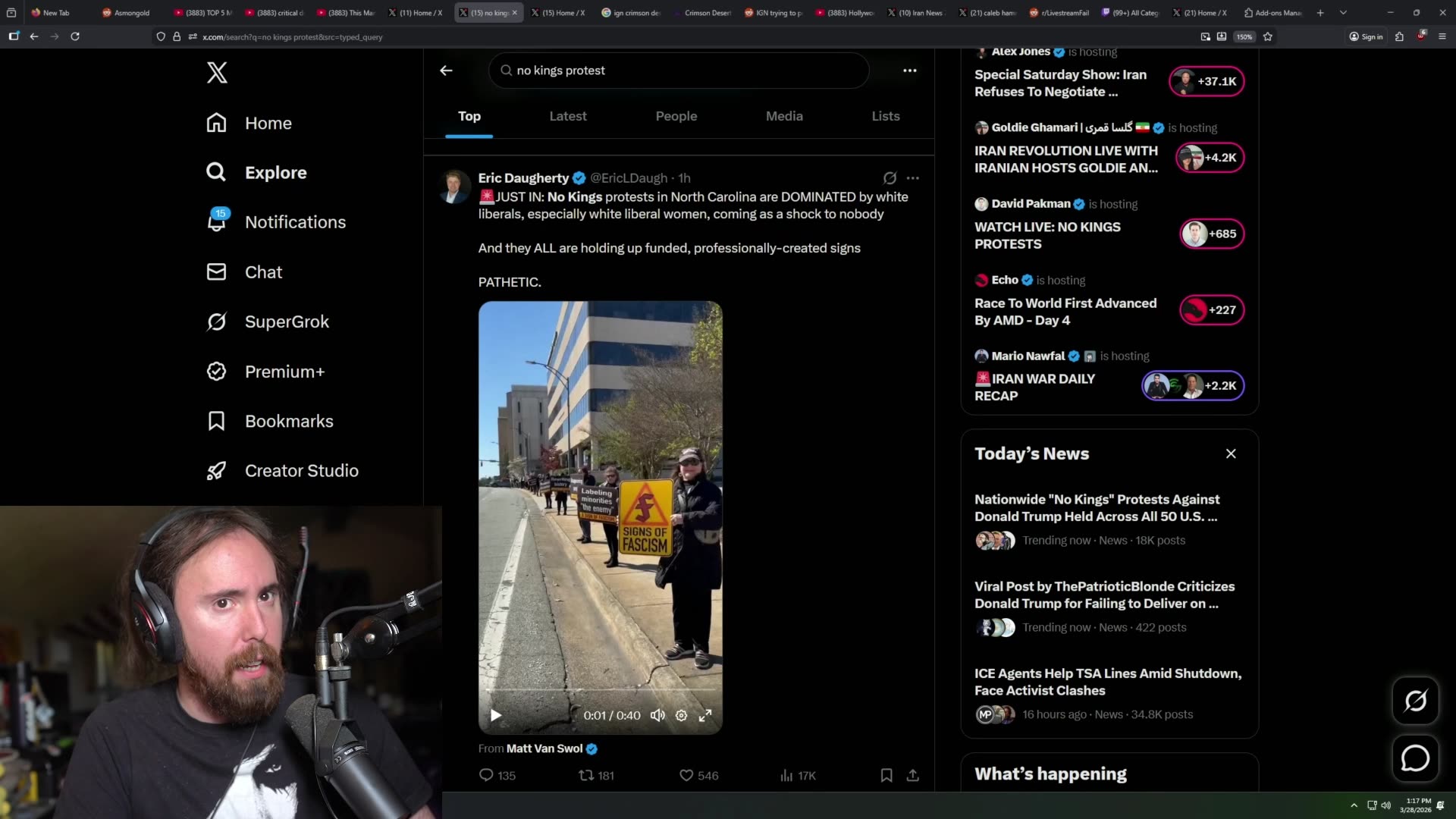Open SuperGrok from the sidebar
The image size is (1456, 819).
point(268,322)
